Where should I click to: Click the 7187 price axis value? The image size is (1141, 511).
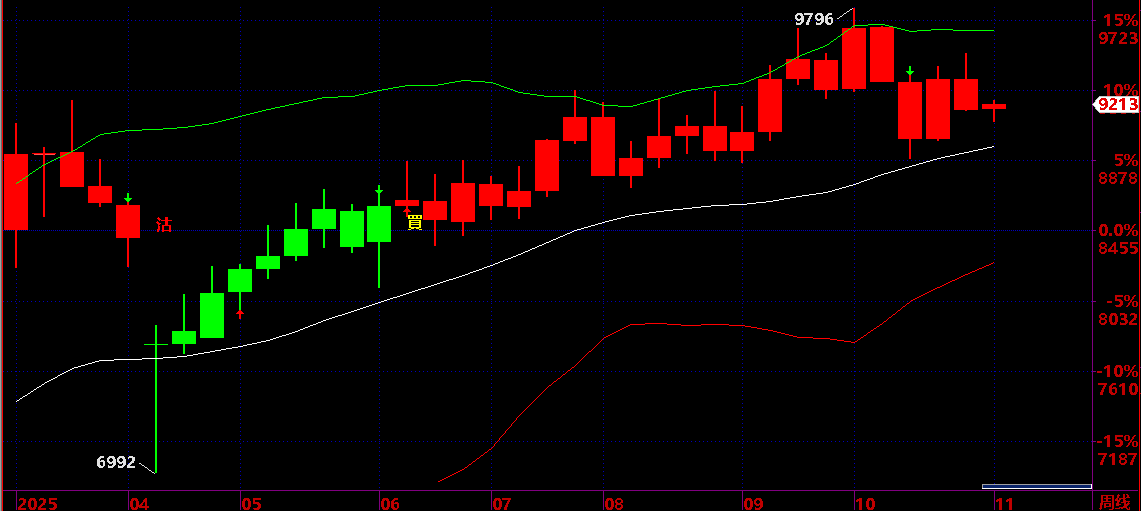click(x=1120, y=460)
